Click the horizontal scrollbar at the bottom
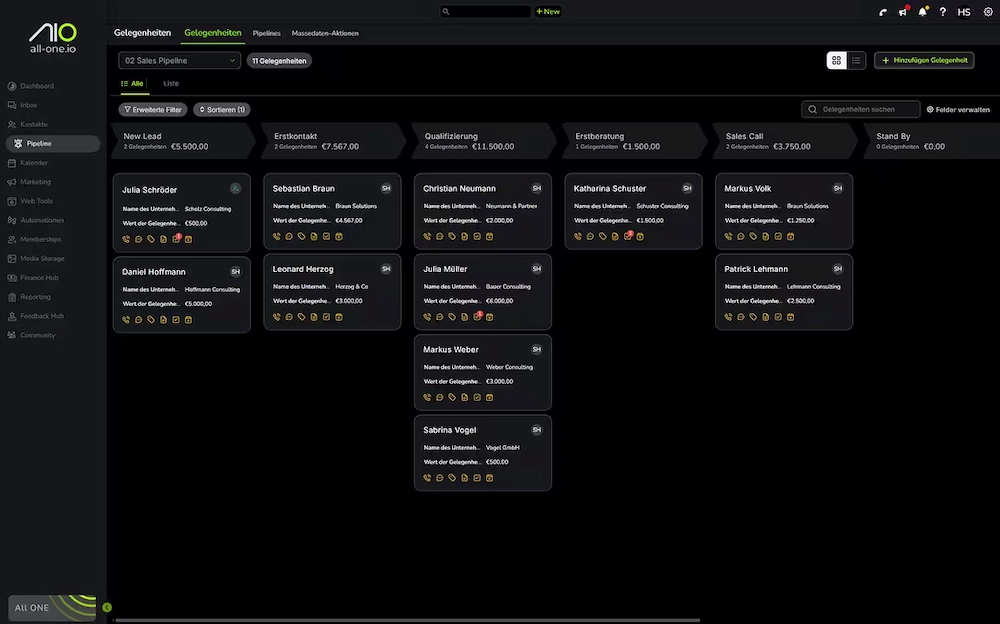The height and width of the screenshot is (624, 1000). (406, 620)
